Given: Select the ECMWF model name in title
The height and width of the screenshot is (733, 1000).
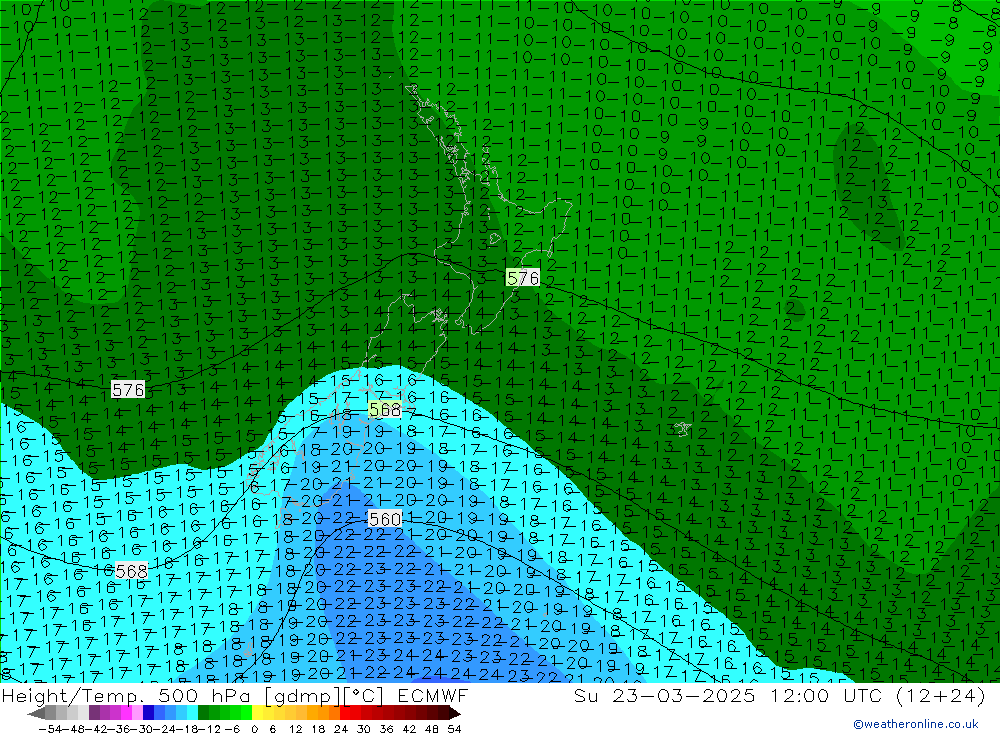Looking at the screenshot, I should coord(433,695).
